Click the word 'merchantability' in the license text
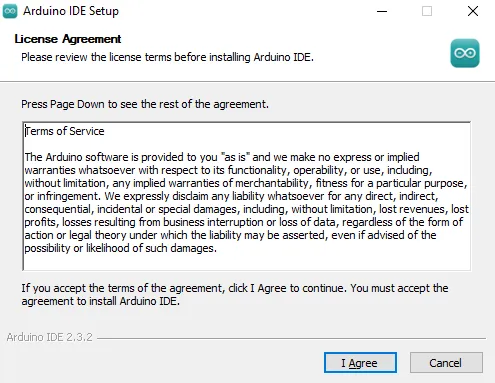495x383 pixels. click(272, 183)
